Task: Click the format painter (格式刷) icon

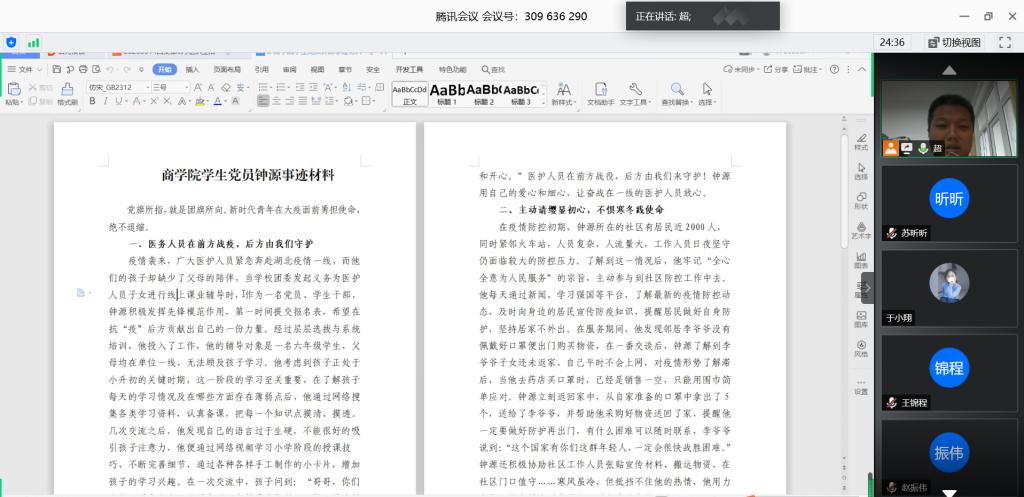Action: (x=67, y=90)
